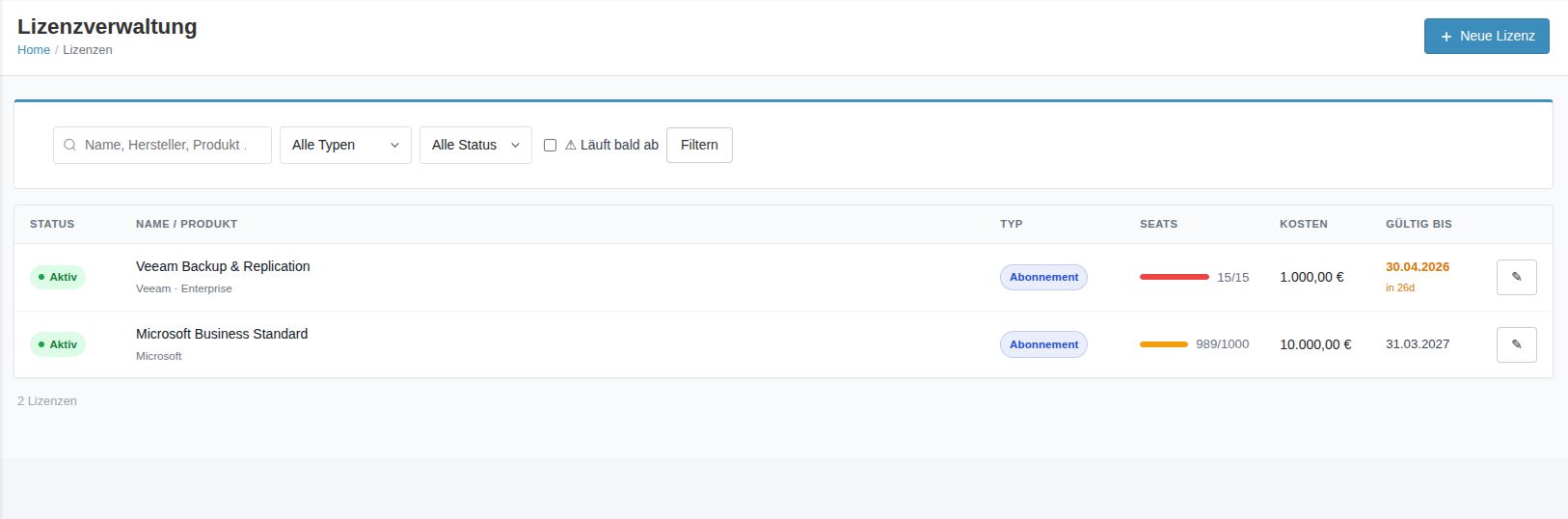Select the Veeam Backup & Replication entry
Viewport: 1568px width, 519px height.
point(223,266)
